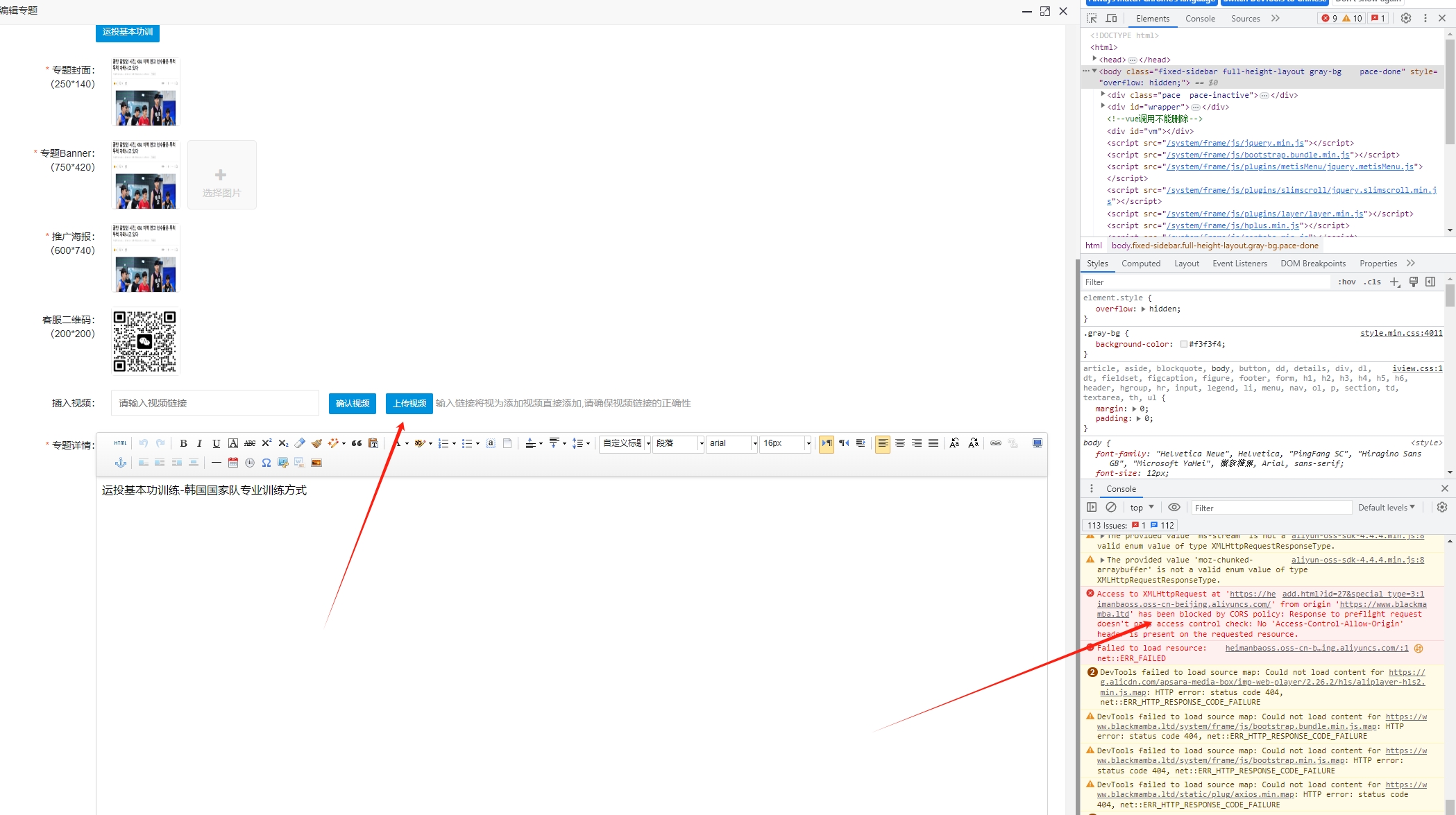This screenshot has height=815, width=1456.
Task: Click the #f3f3f4 background color swatch
Action: point(1183,344)
